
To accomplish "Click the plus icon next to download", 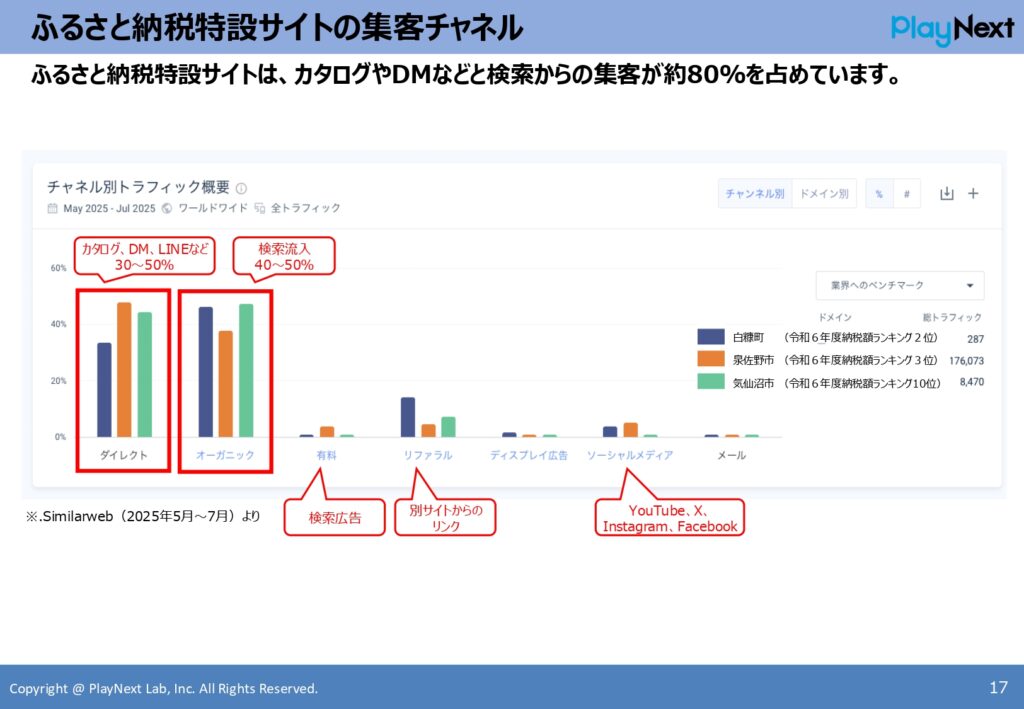I will coord(973,193).
